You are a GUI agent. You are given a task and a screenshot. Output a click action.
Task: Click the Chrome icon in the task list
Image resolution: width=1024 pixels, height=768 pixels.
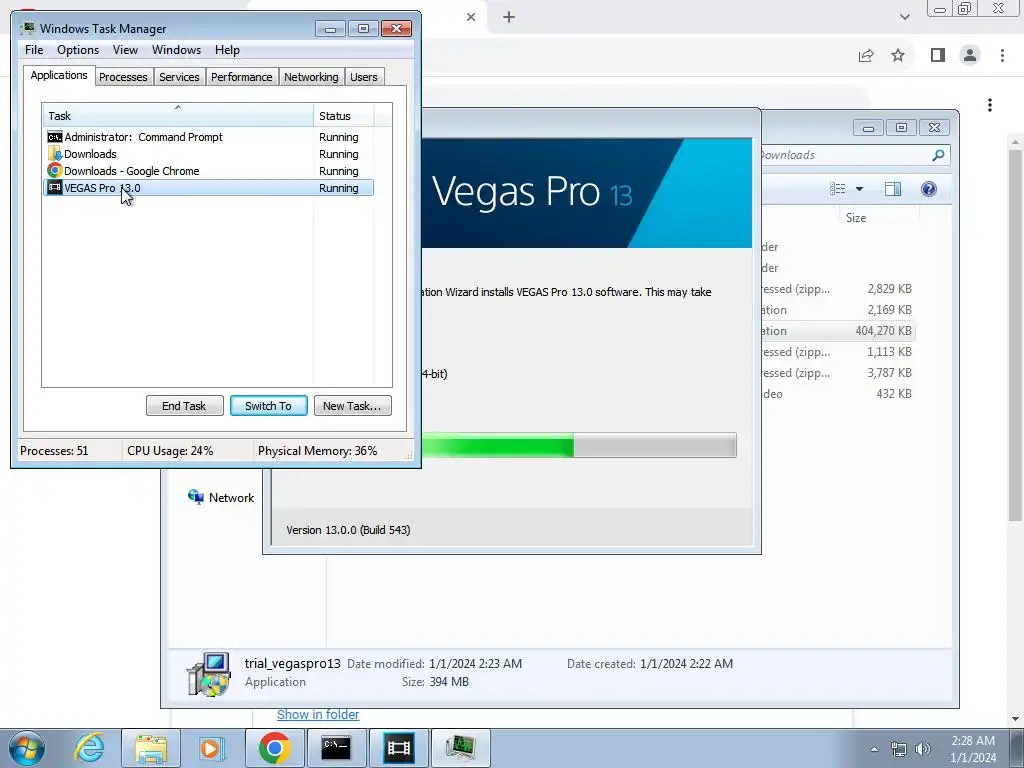pos(55,171)
